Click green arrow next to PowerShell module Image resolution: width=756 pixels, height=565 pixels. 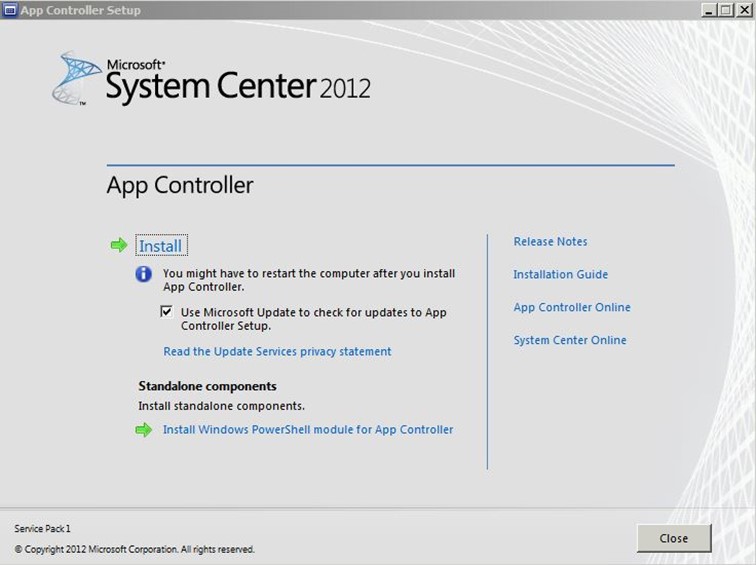[x=144, y=430]
